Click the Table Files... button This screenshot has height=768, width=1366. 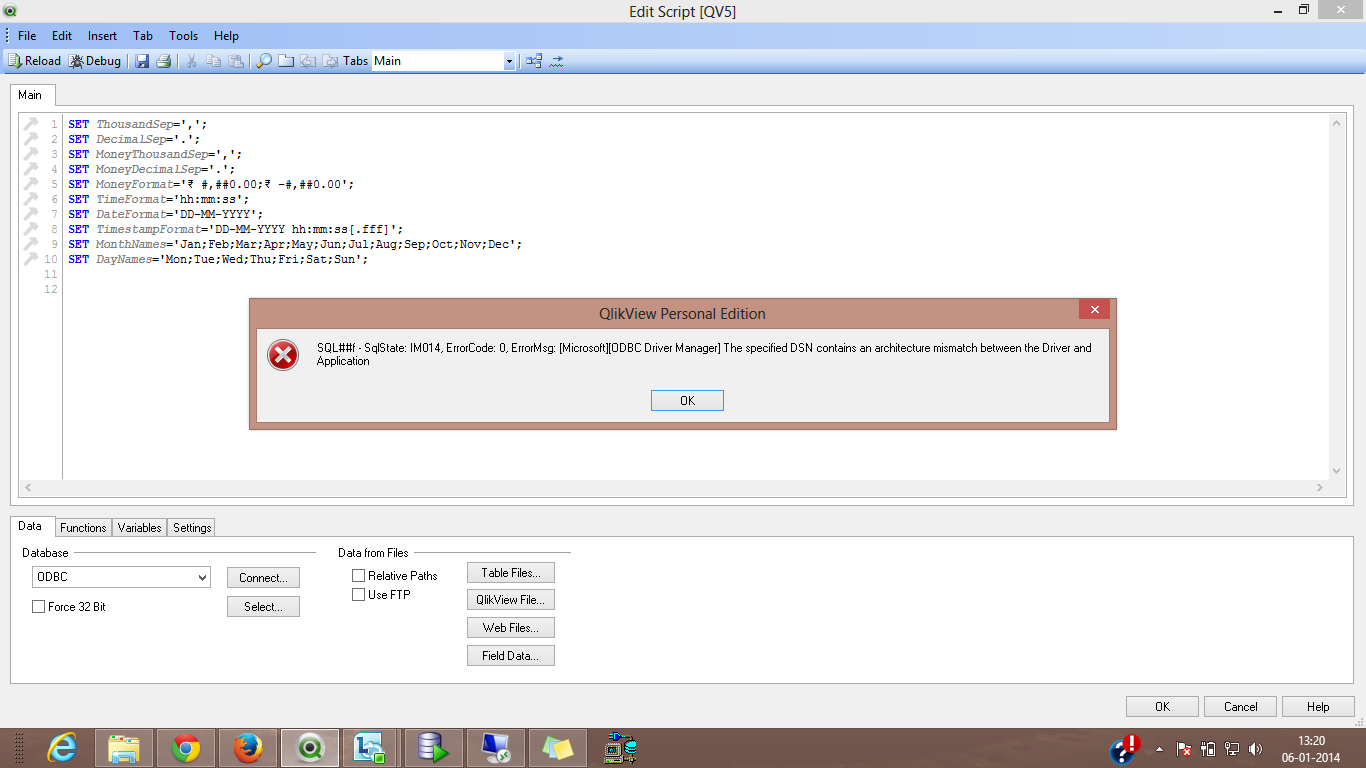(x=511, y=573)
